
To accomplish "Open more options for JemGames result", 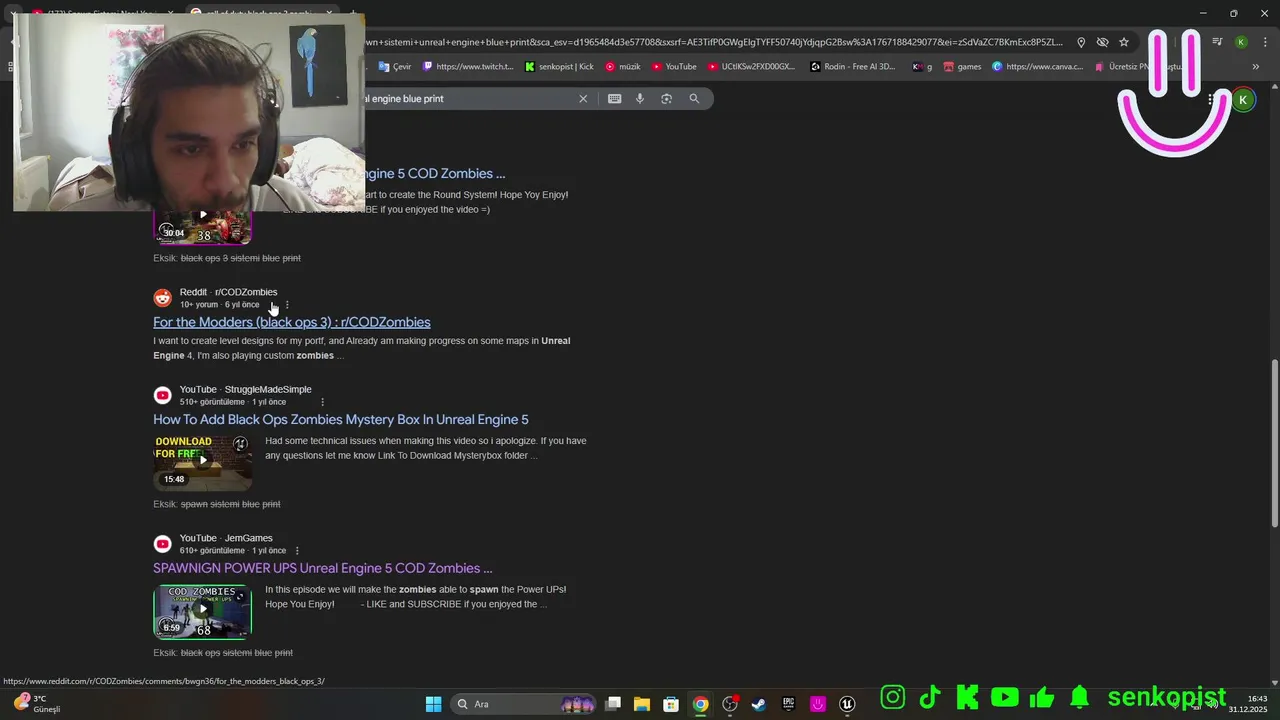I will click(297, 551).
